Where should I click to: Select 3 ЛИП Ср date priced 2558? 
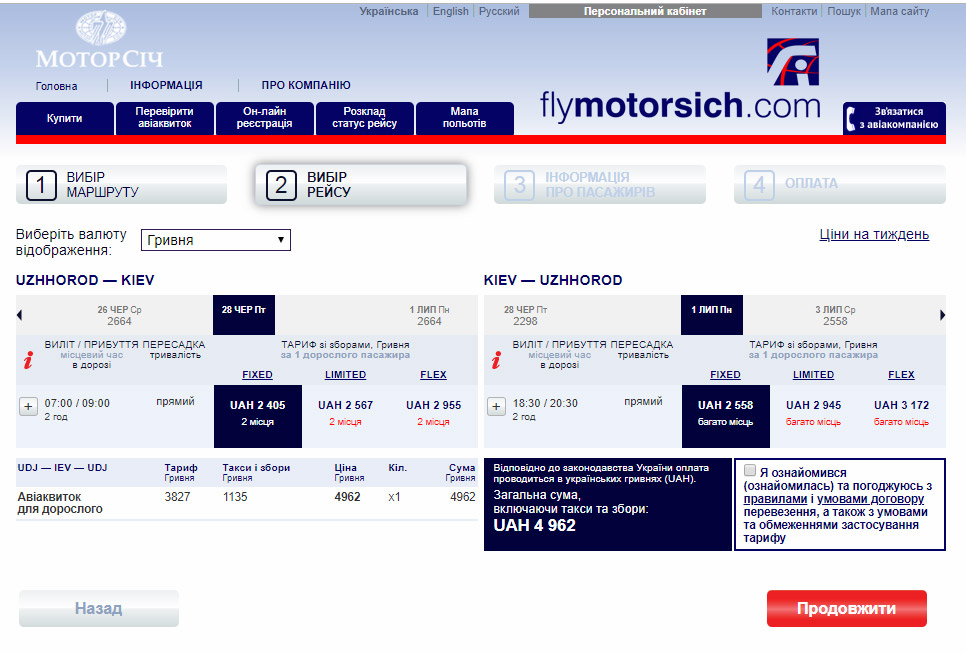coord(835,315)
